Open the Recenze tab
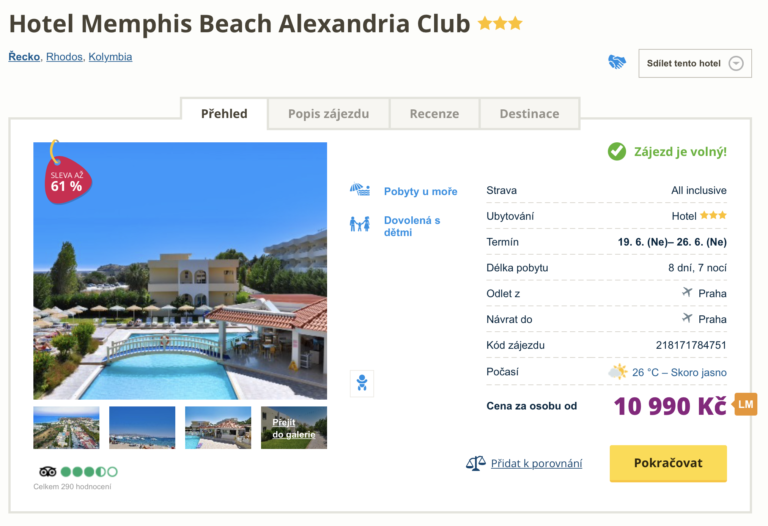The width and height of the screenshot is (768, 526). [x=434, y=114]
